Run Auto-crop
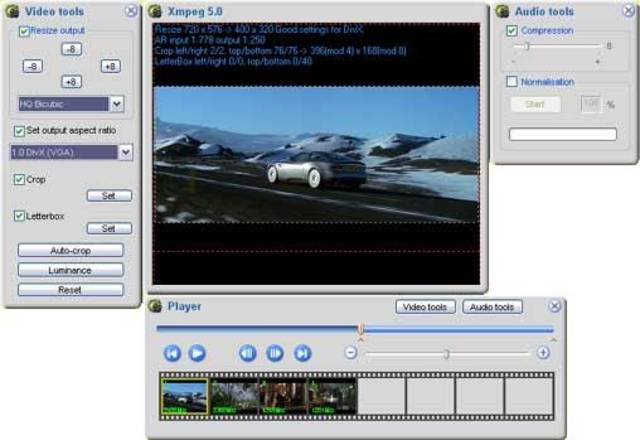This screenshot has width=640, height=440. 71,250
